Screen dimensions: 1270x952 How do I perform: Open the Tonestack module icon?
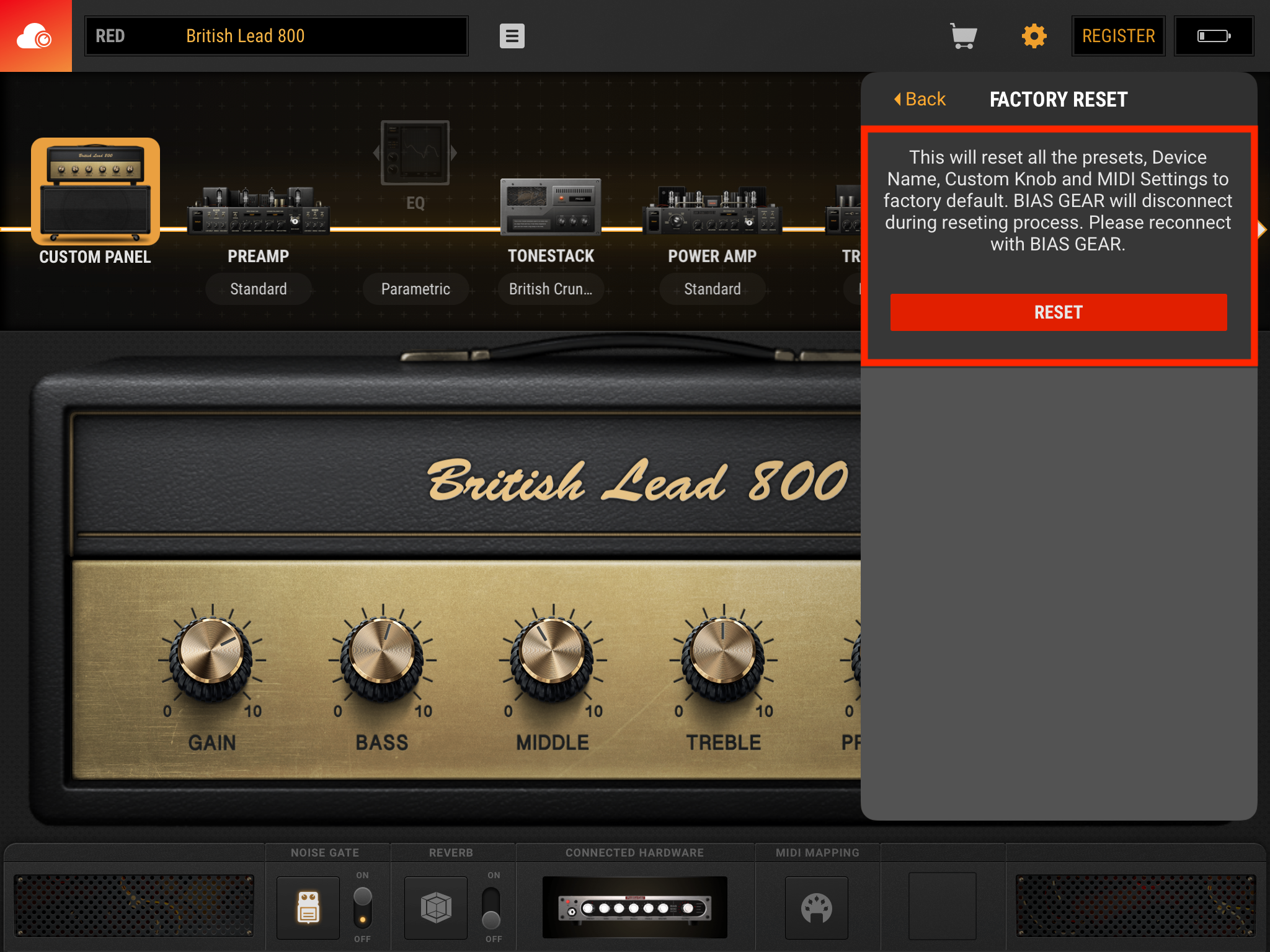tap(551, 207)
